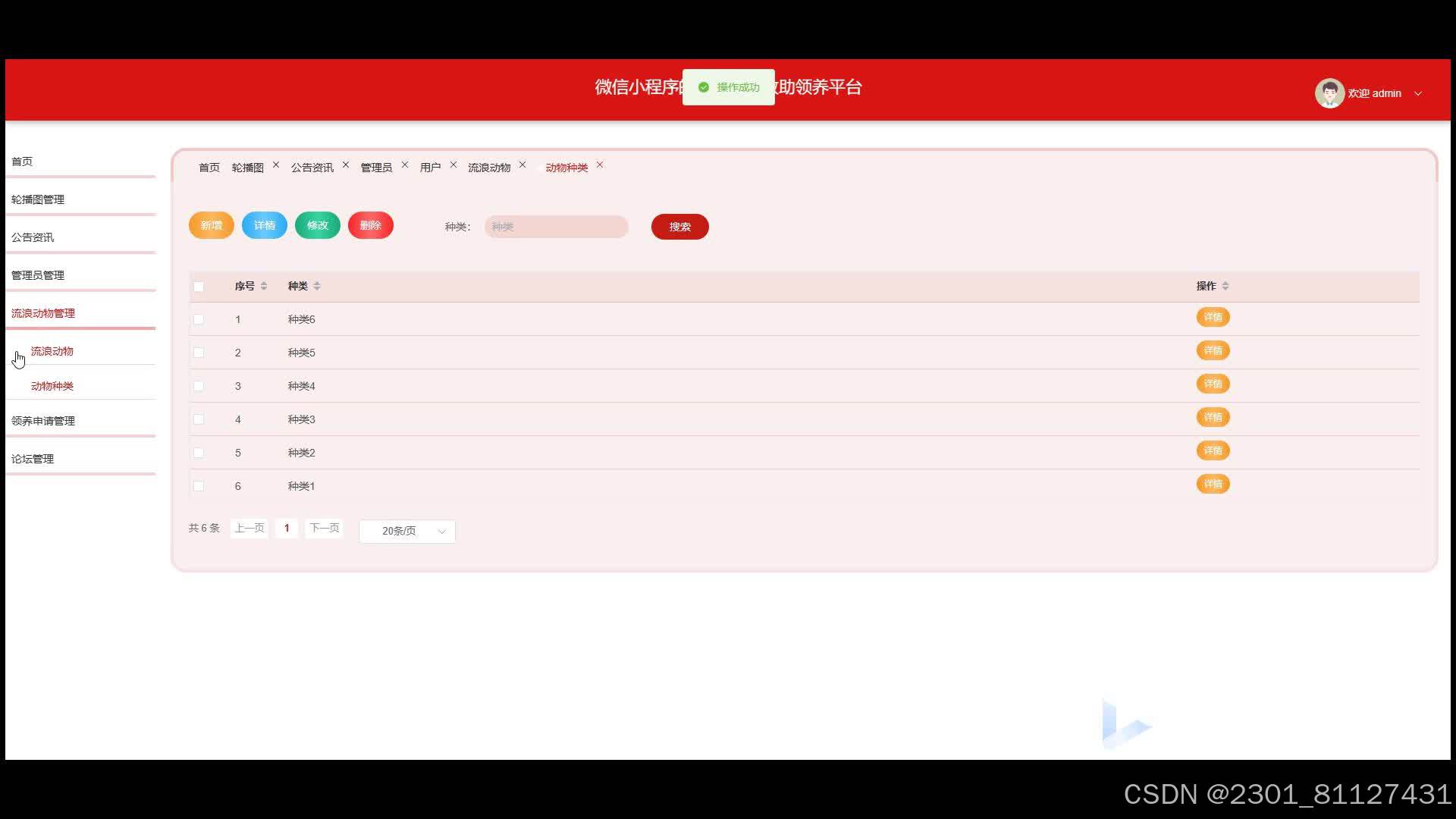Sort the table with the 序号 sort arrows

(x=264, y=286)
